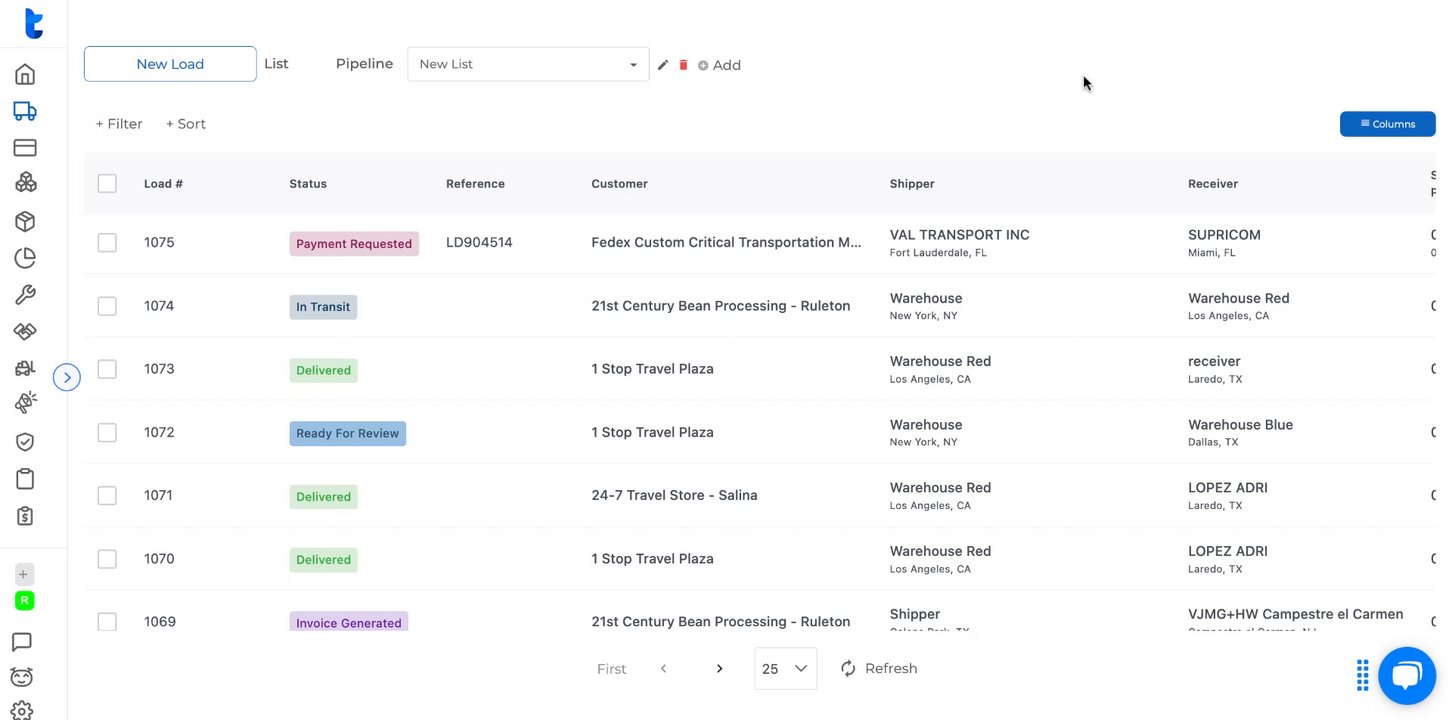Expand the sidebar with chevron arrow
1452x720 pixels.
(67, 377)
